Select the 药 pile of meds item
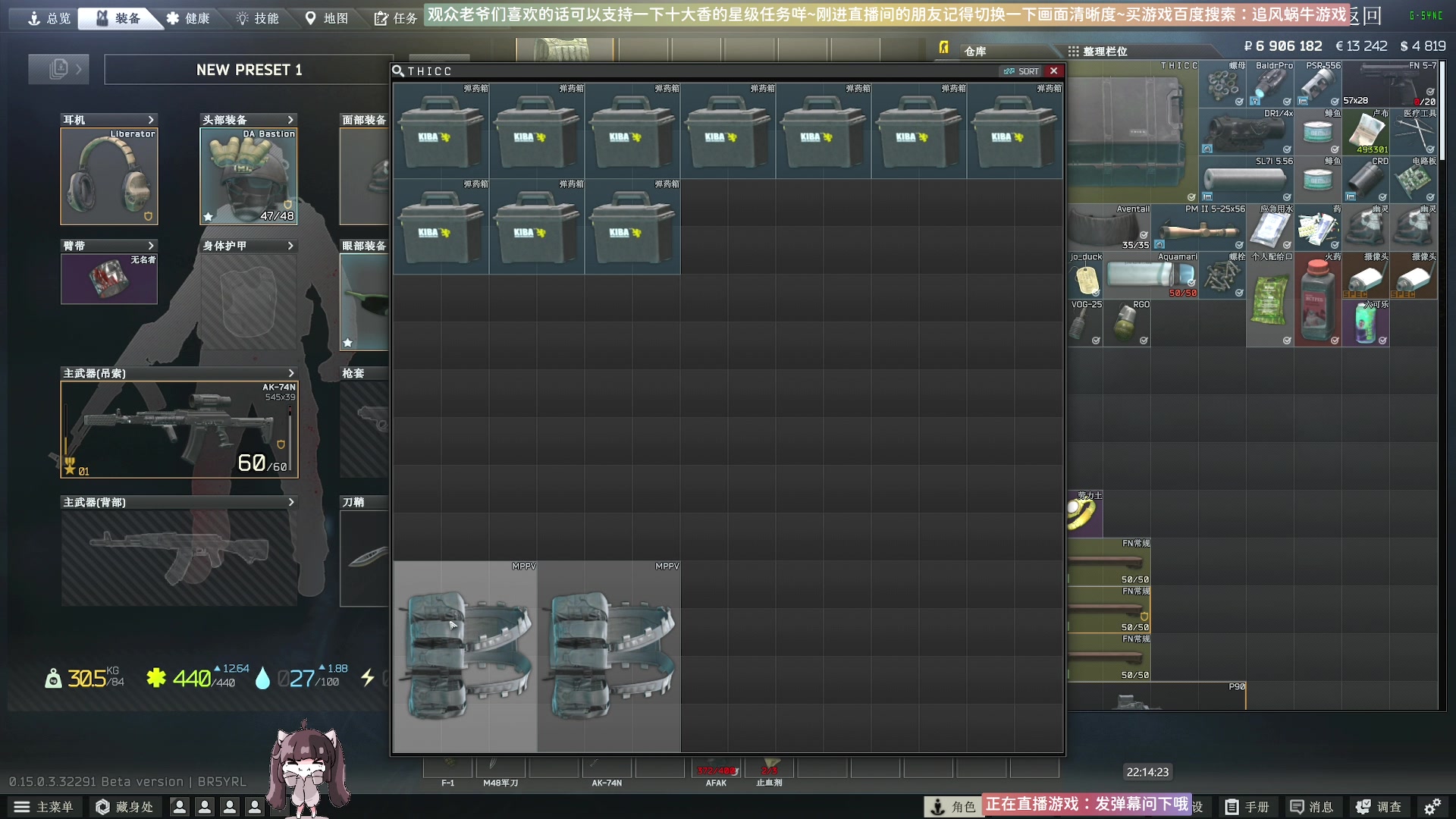This screenshot has width=1456, height=819. (1318, 227)
